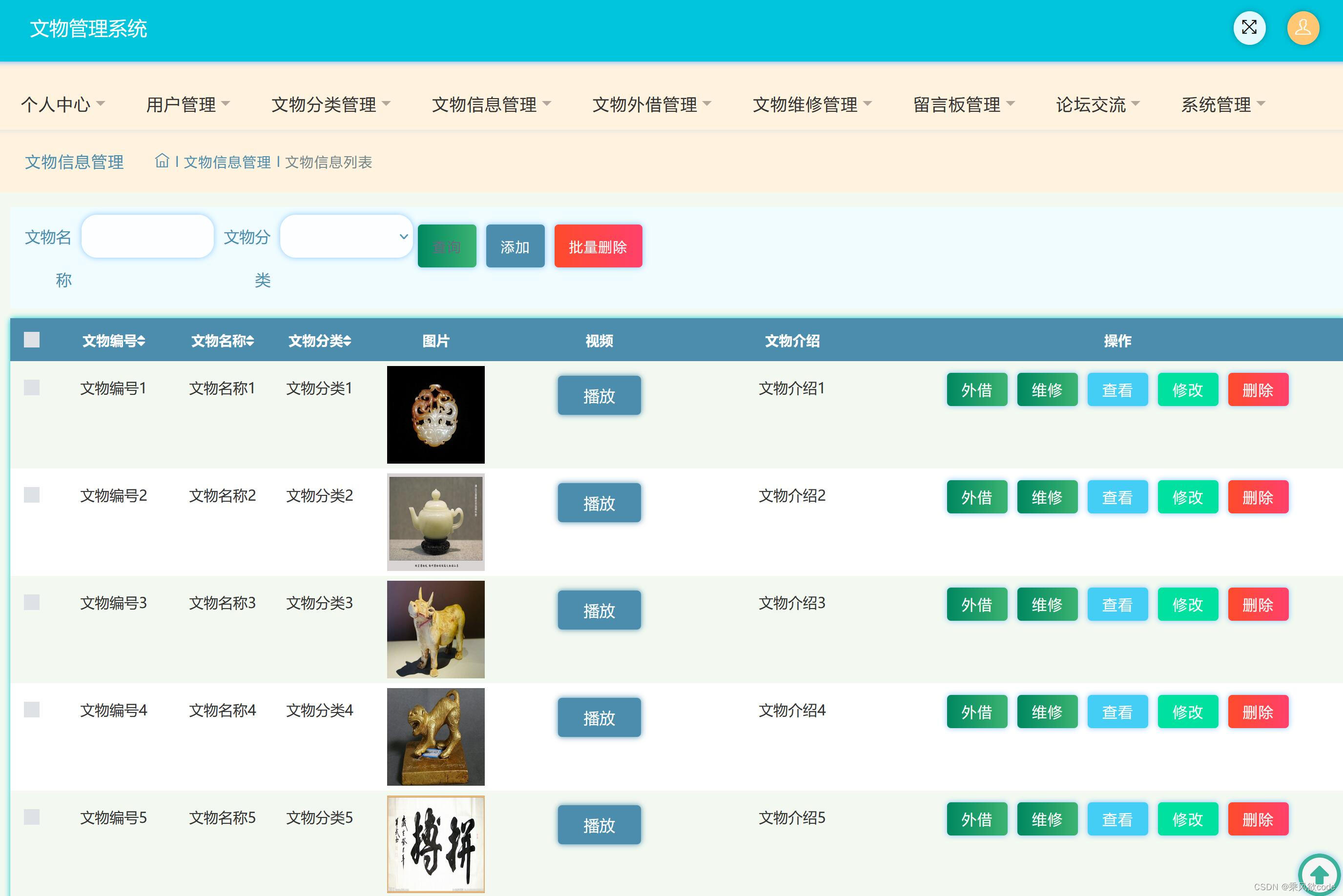
Task: Open the 文物分类 filter dropdown
Action: click(x=346, y=237)
